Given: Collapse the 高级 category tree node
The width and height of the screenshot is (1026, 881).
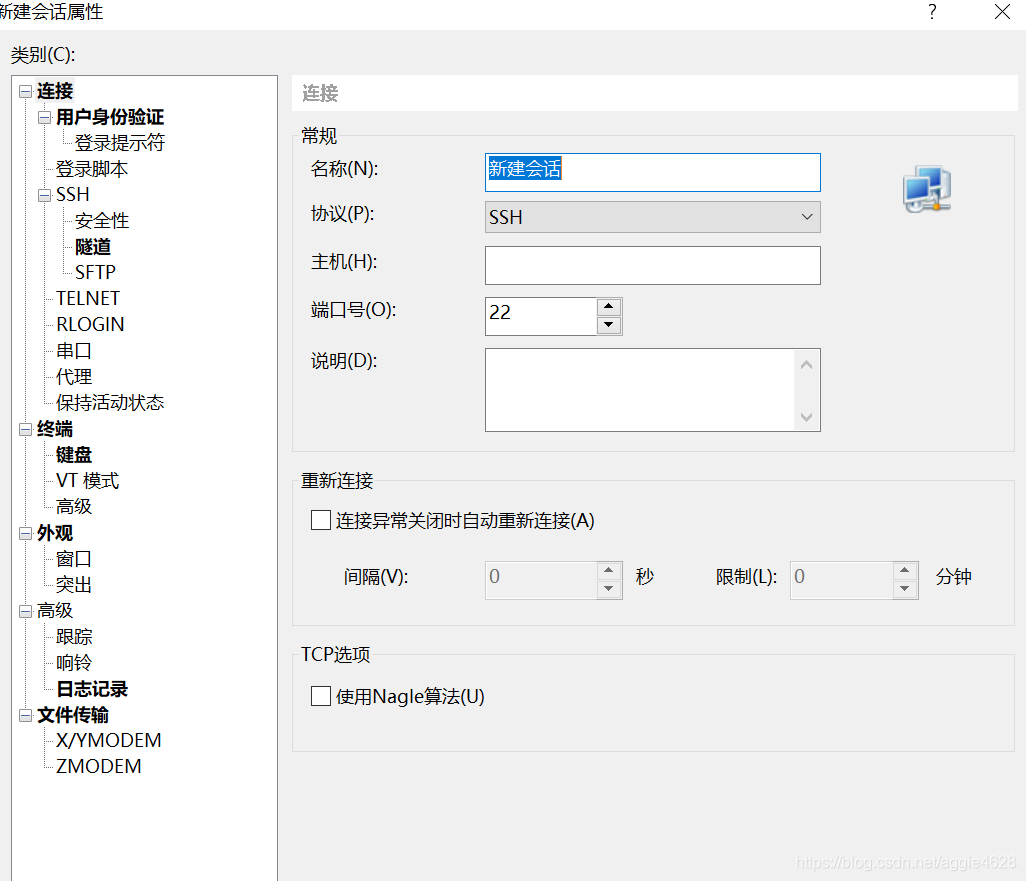Looking at the screenshot, I should (x=26, y=612).
